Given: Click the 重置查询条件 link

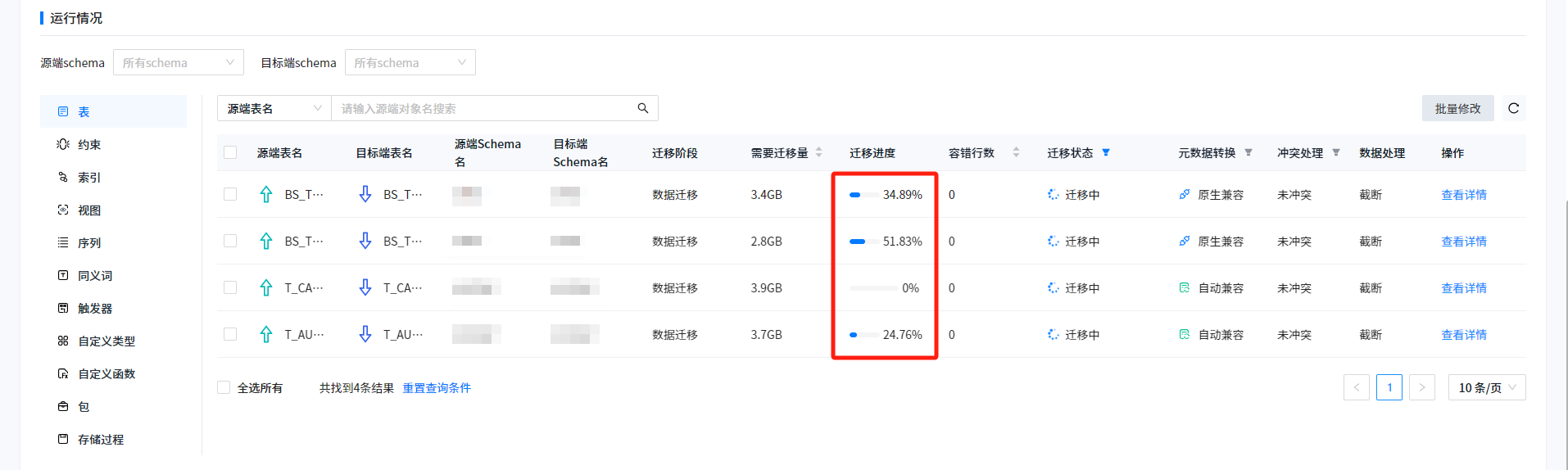Looking at the screenshot, I should 437,387.
